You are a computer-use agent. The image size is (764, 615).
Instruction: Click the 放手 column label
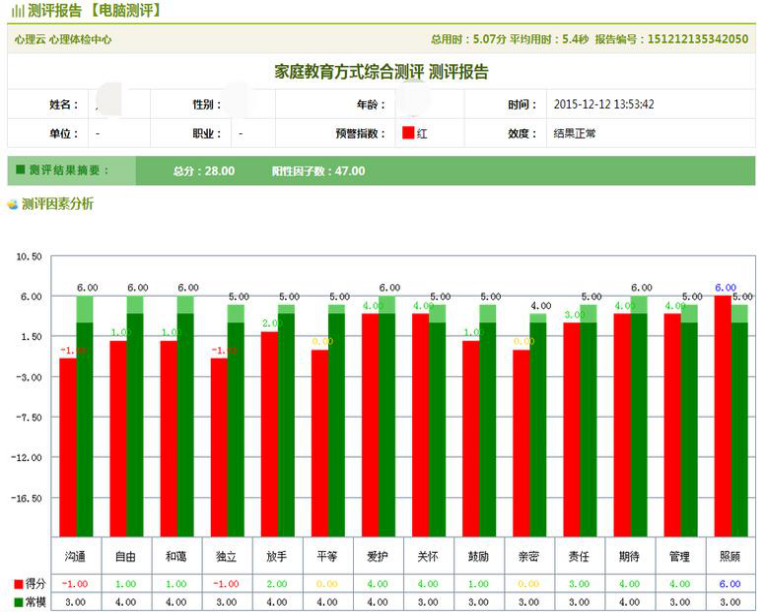(277, 556)
